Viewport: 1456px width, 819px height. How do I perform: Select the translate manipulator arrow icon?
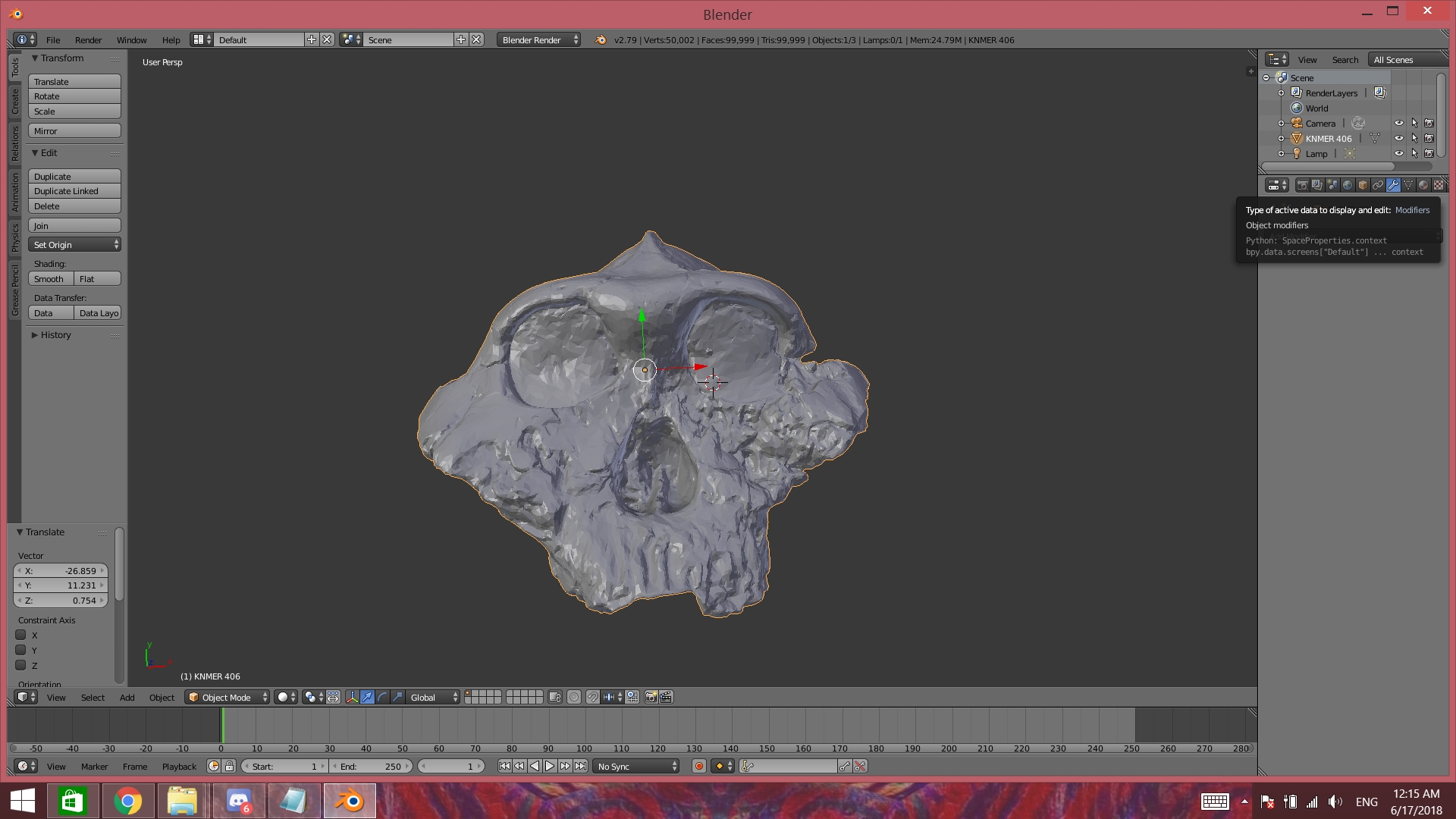[367, 697]
